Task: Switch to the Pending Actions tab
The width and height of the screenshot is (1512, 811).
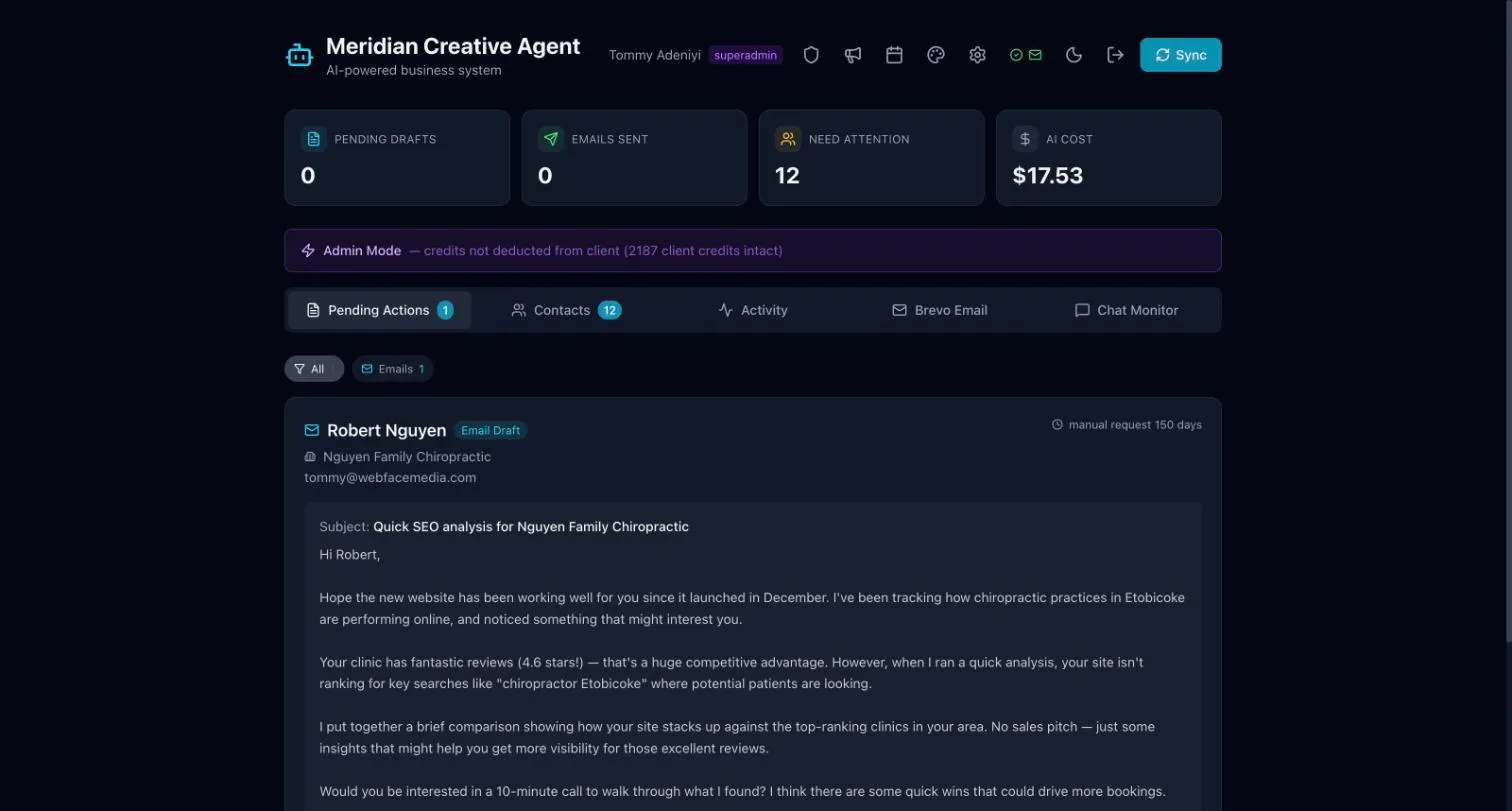Action: (x=380, y=310)
